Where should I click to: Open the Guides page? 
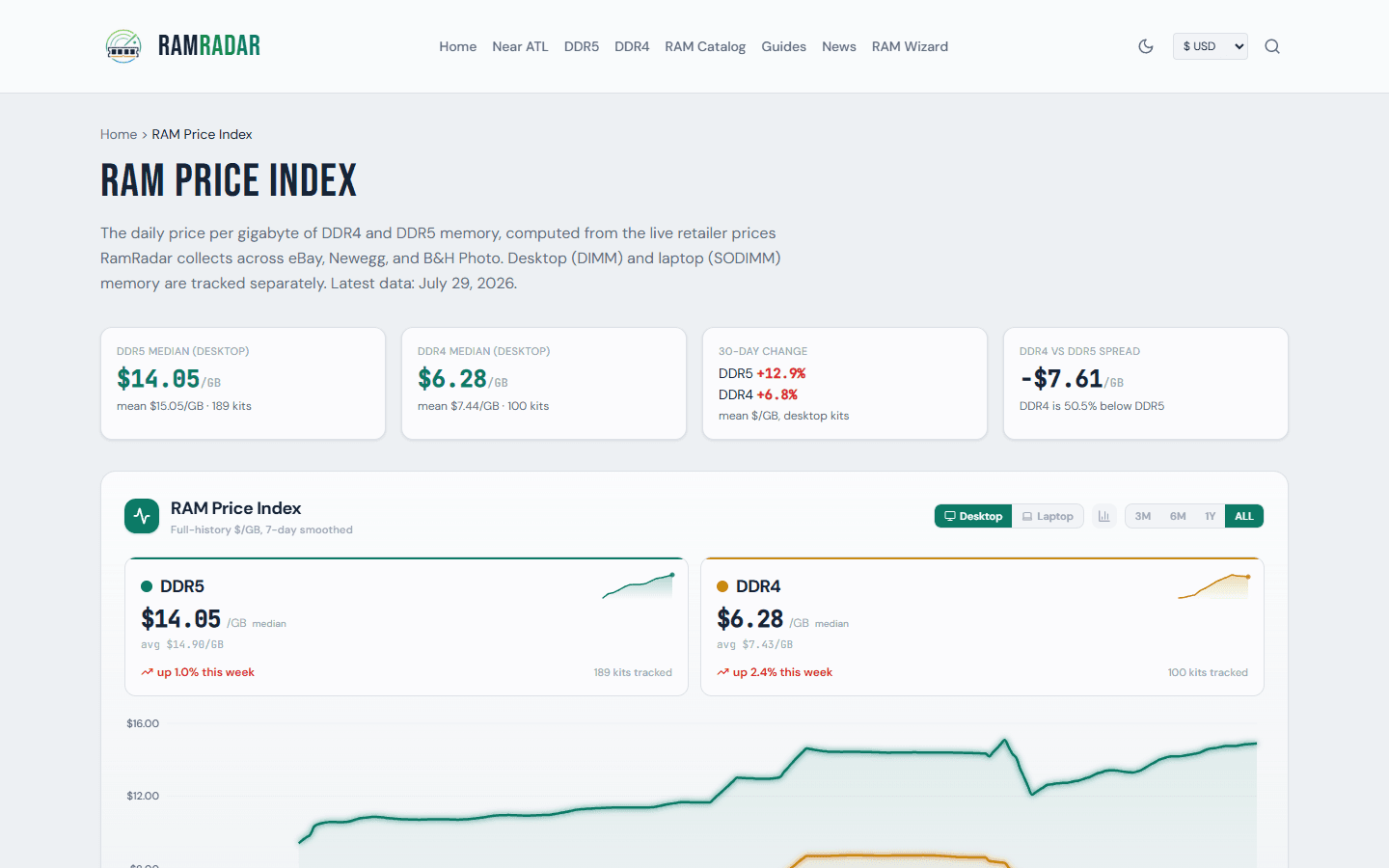(x=783, y=46)
